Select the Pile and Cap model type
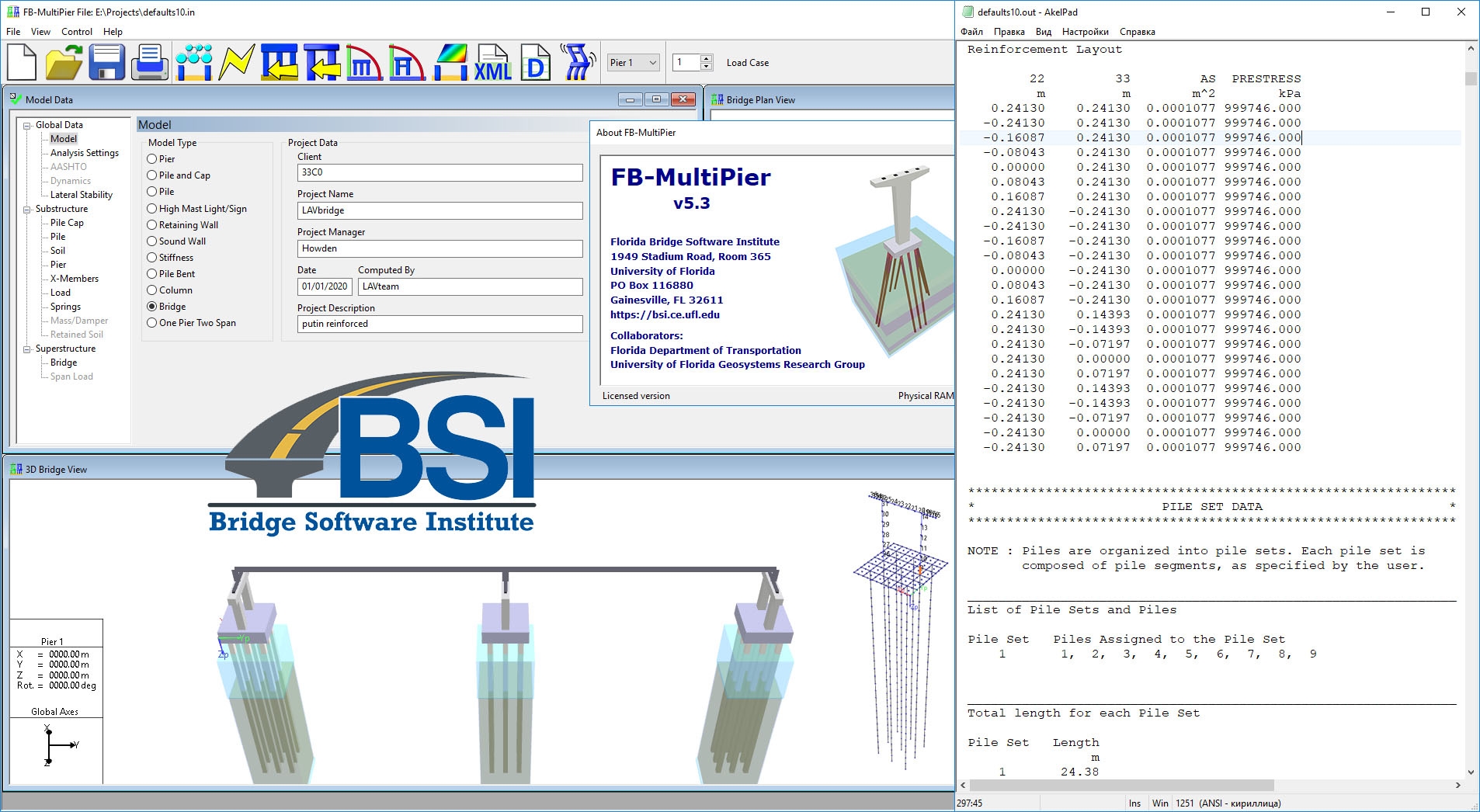This screenshot has height=812, width=1480. [152, 175]
